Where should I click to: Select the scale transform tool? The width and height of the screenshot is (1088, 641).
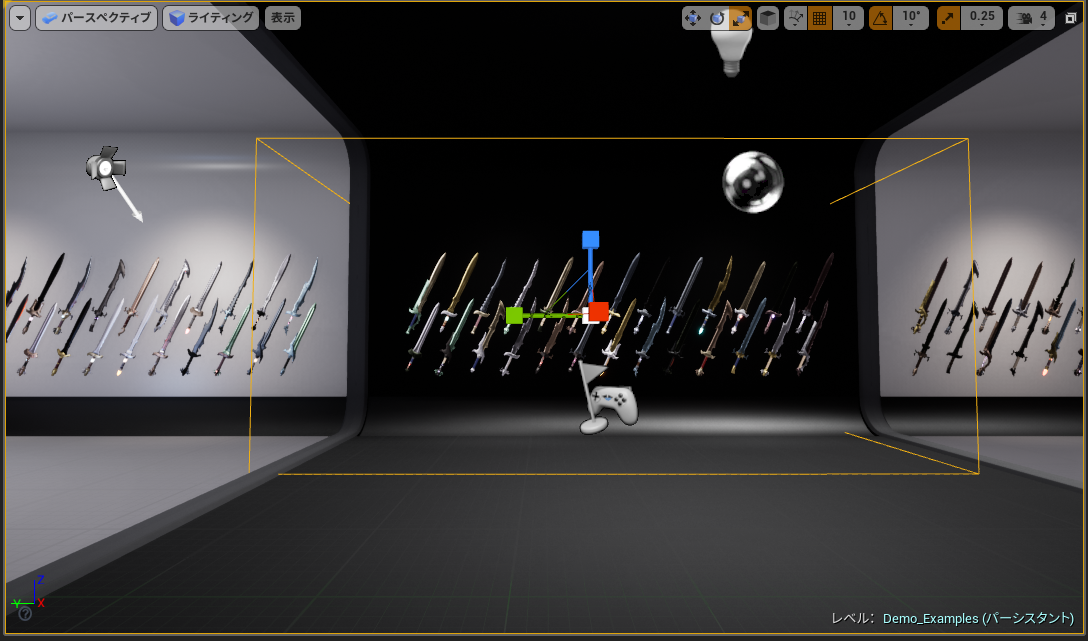(x=740, y=19)
